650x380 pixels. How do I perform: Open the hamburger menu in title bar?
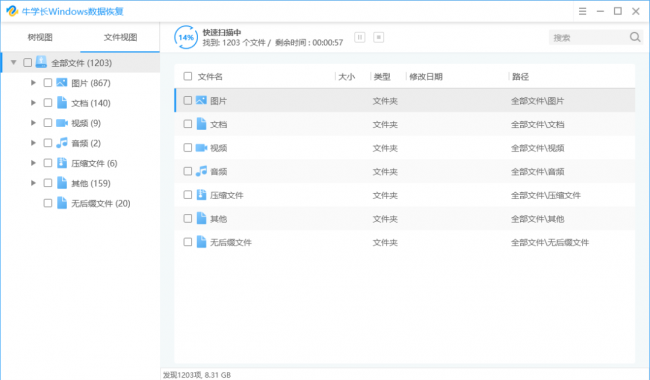582,11
